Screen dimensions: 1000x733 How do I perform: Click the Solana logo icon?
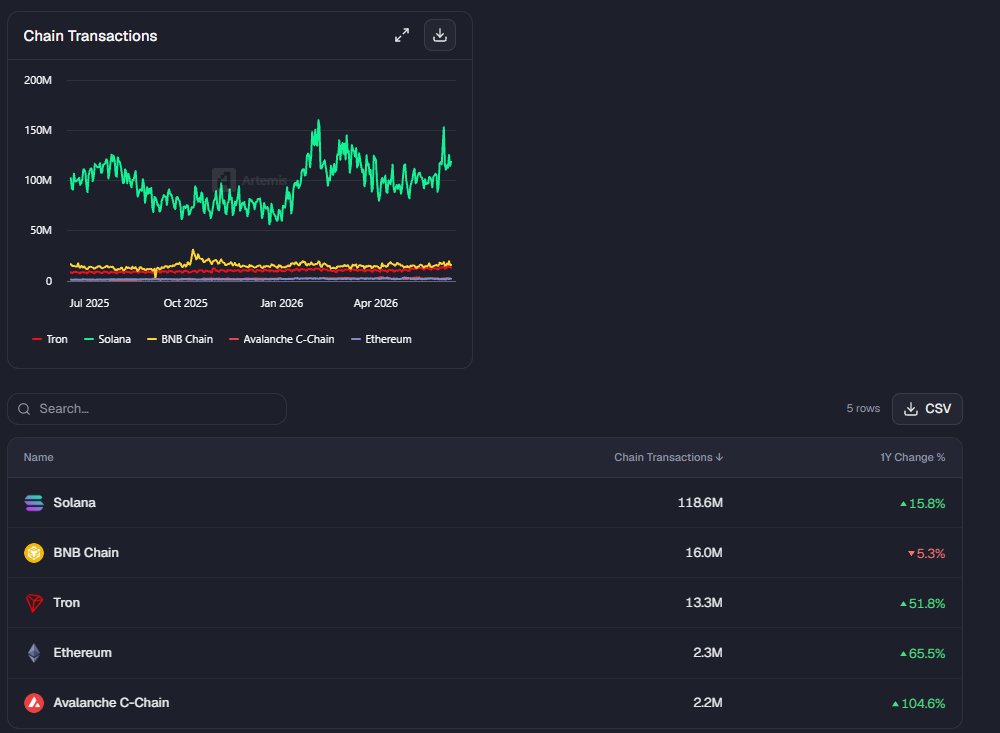(x=34, y=503)
